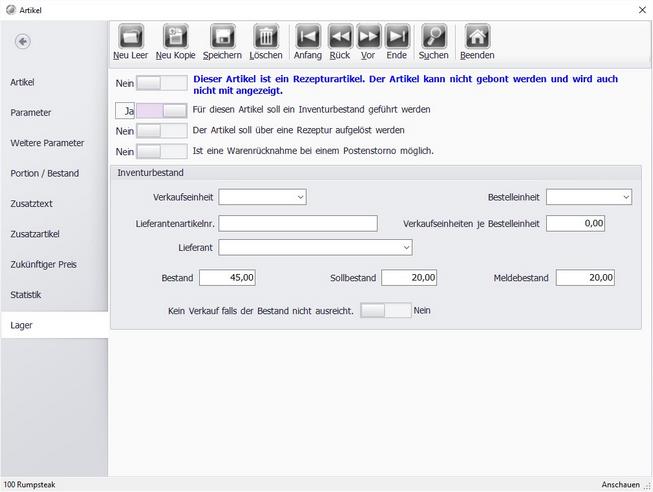The height and width of the screenshot is (492, 653).
Task: Open the Lieferant dropdown list
Action: [x=315, y=247]
